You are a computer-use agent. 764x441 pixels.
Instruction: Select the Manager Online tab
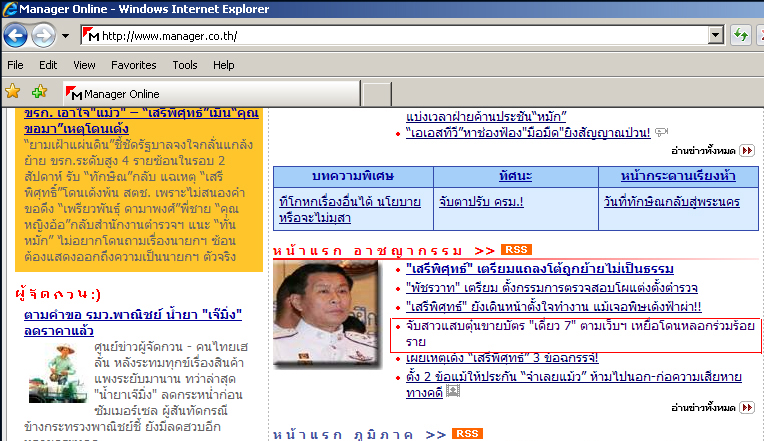(x=212, y=94)
